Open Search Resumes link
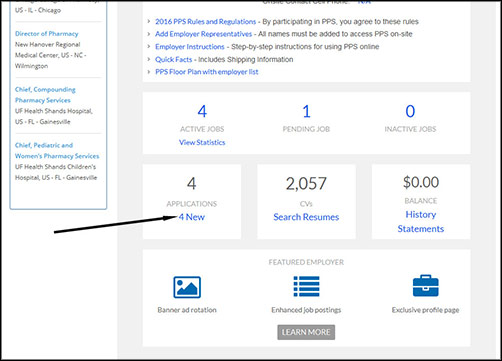The height and width of the screenshot is (361, 502). click(x=306, y=217)
